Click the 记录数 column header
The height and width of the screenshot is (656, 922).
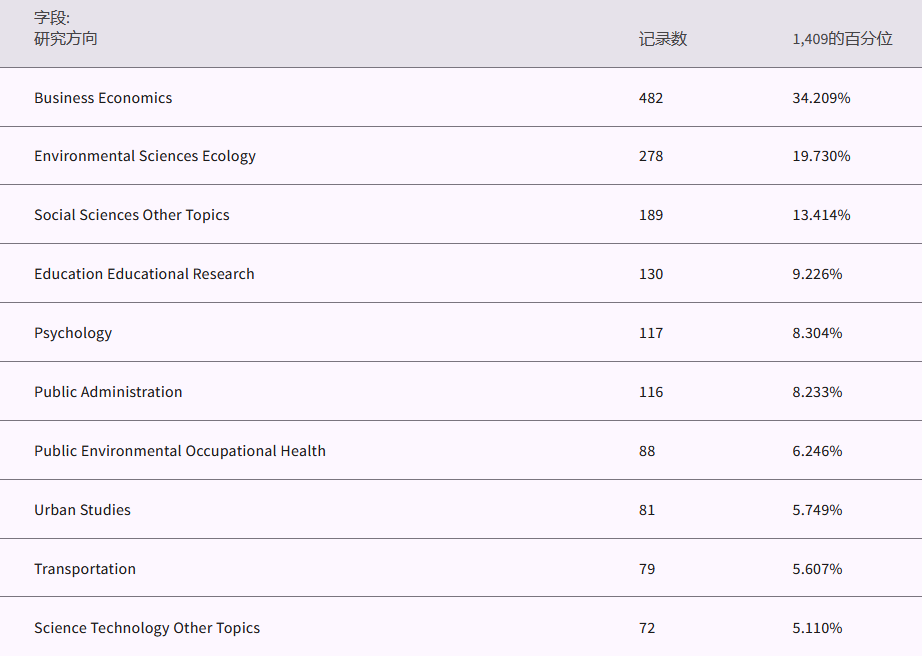(x=663, y=39)
